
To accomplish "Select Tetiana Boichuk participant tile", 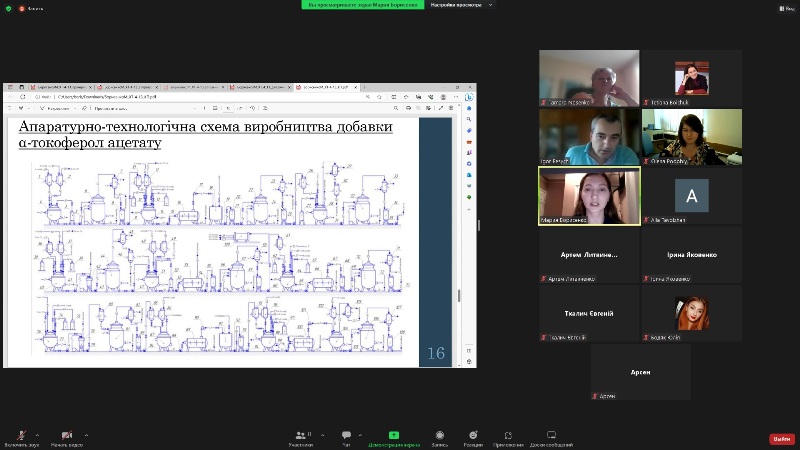I will (x=691, y=78).
